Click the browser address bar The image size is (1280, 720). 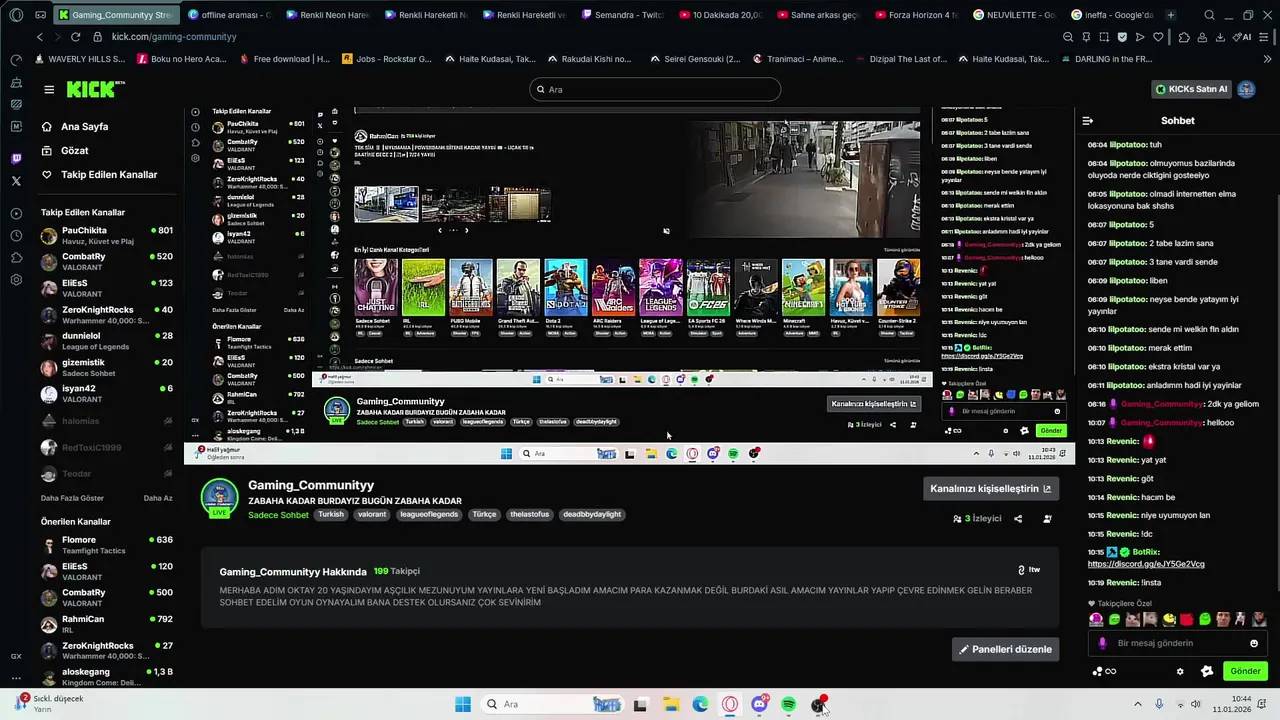tap(570, 37)
